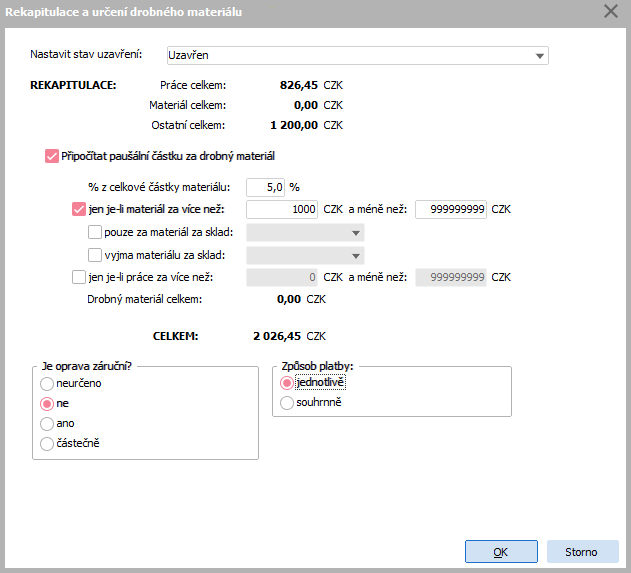Enable 'pouze za materiál za sklad' checkbox
Viewport: 631px width, 573px height.
pyautogui.click(x=95, y=232)
